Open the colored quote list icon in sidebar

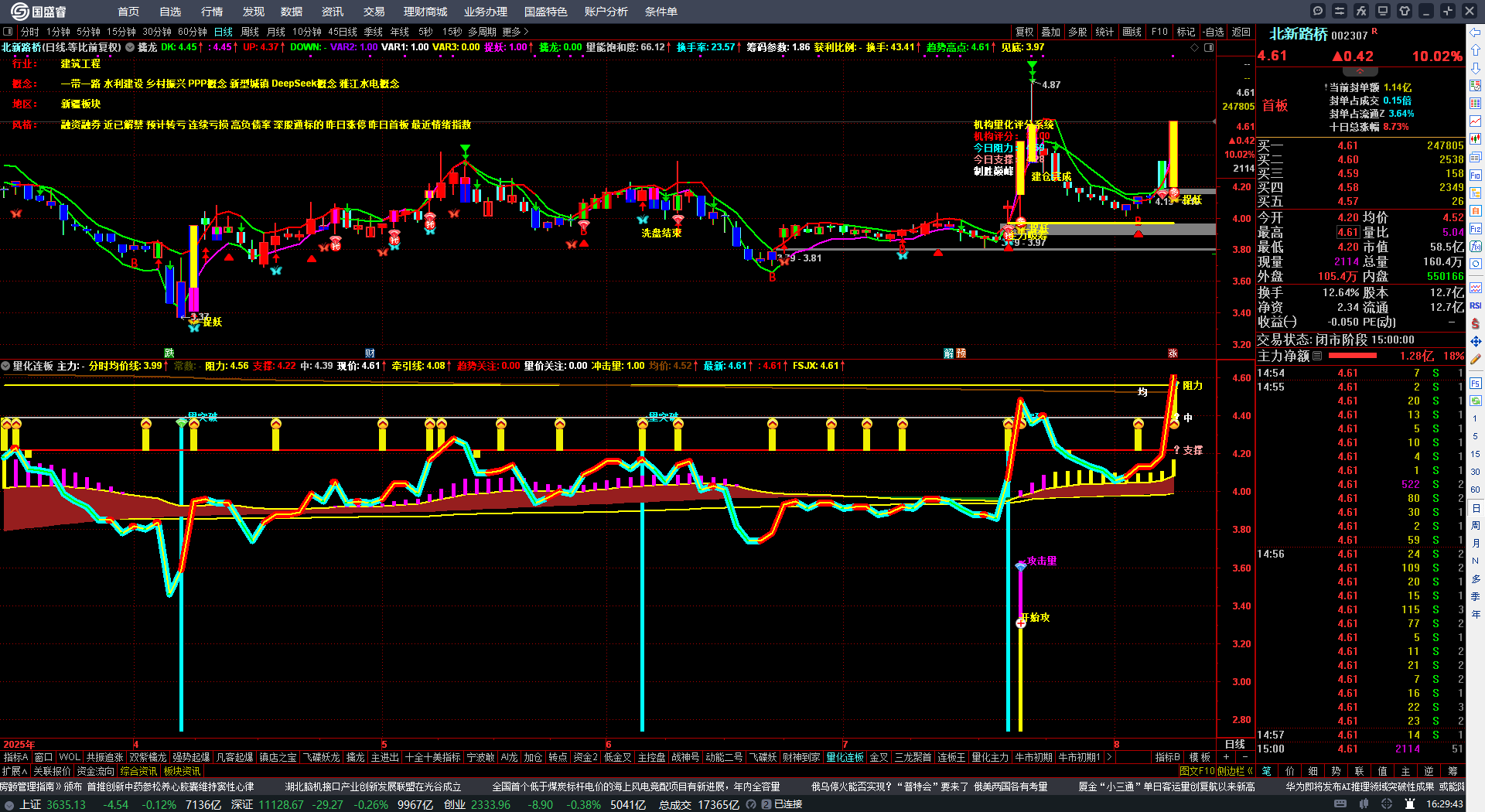pyautogui.click(x=1476, y=104)
